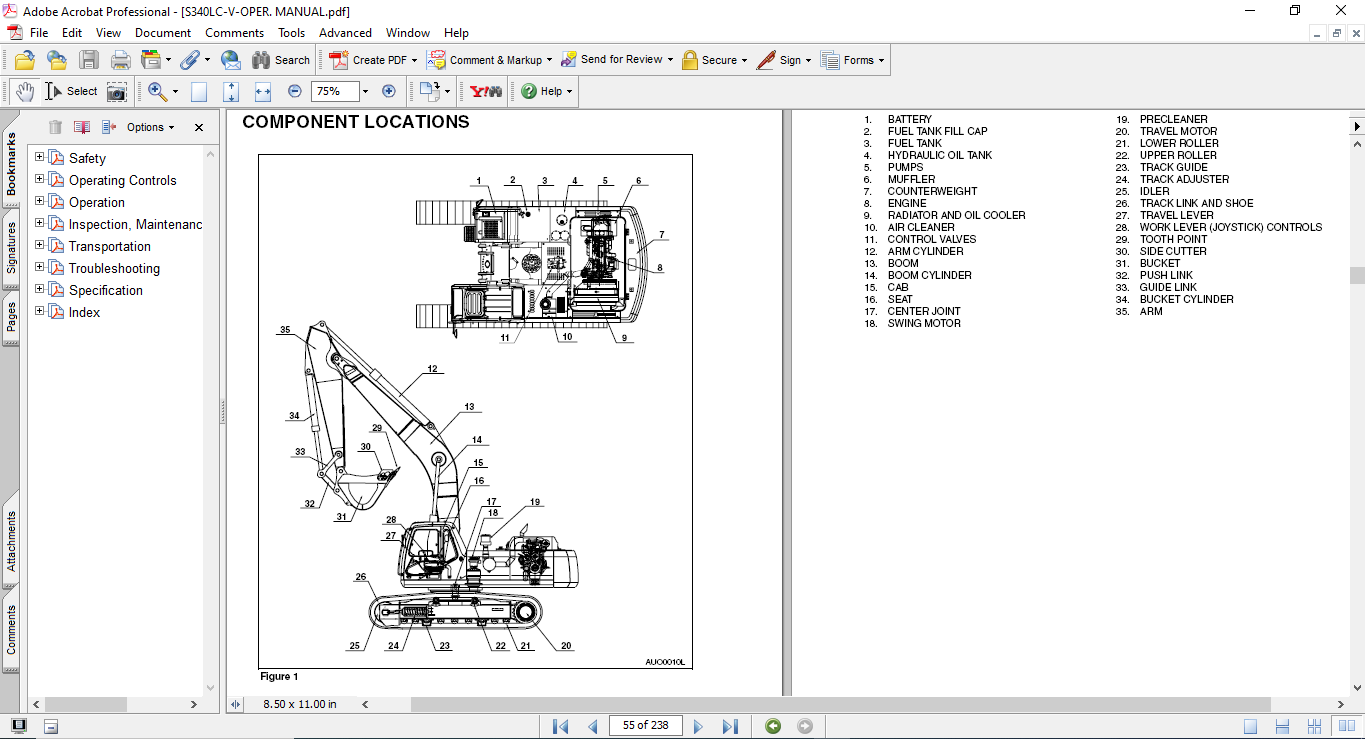Viewport: 1365px width, 739px height.
Task: Expand the Safety bookmark
Action: 40,157
